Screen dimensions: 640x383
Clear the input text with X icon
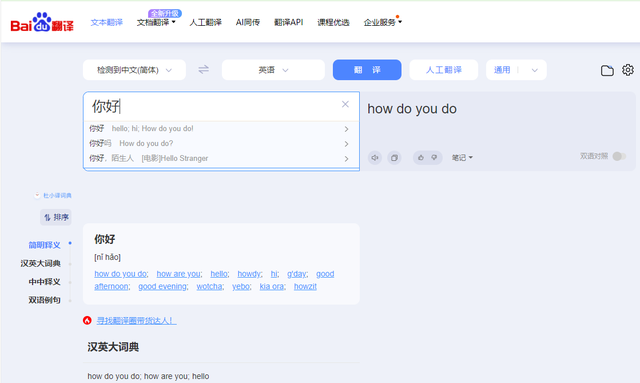coord(345,104)
